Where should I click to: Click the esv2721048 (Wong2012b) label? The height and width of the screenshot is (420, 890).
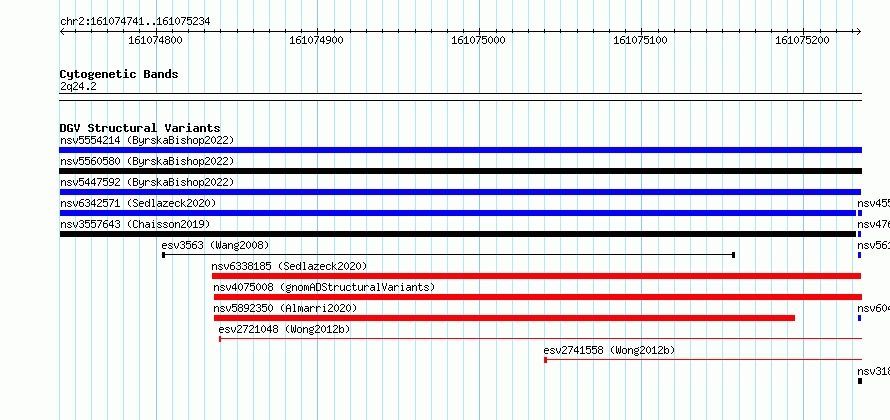coord(284,329)
